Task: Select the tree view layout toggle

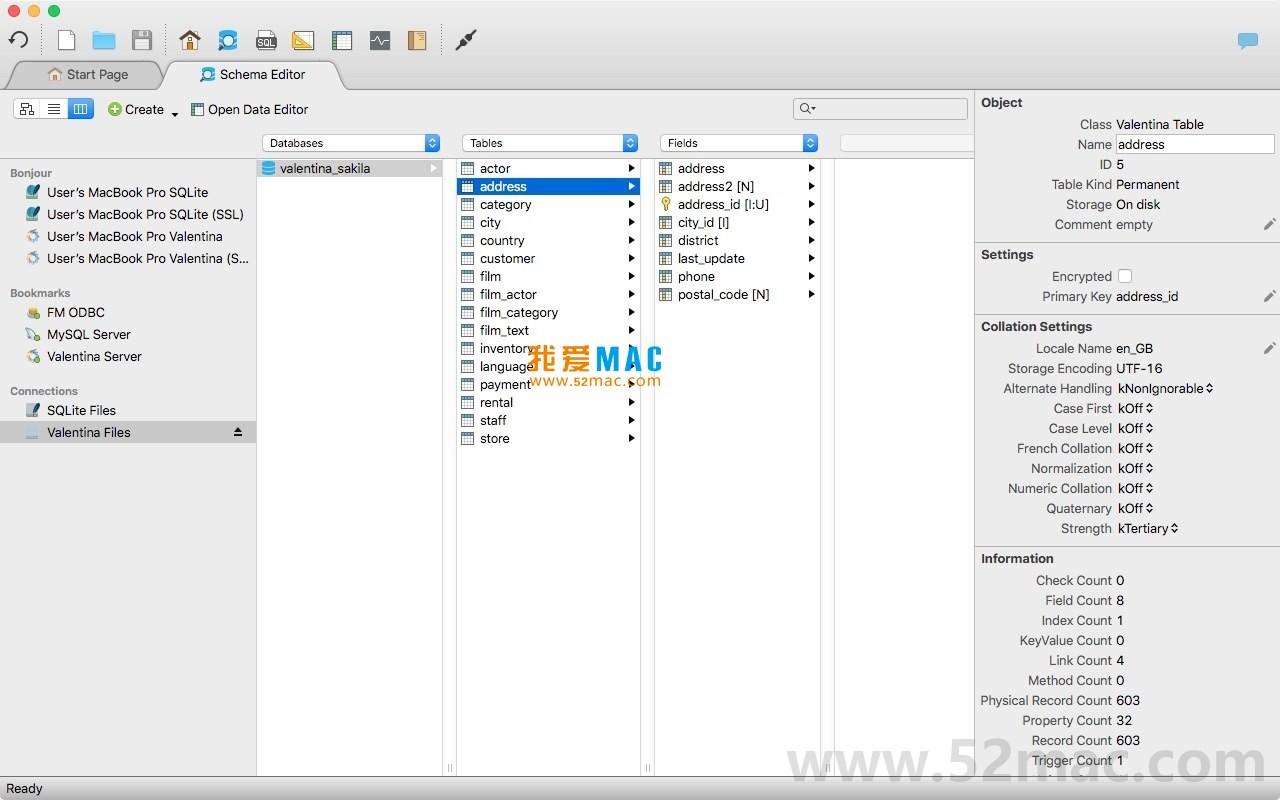Action: (27, 109)
